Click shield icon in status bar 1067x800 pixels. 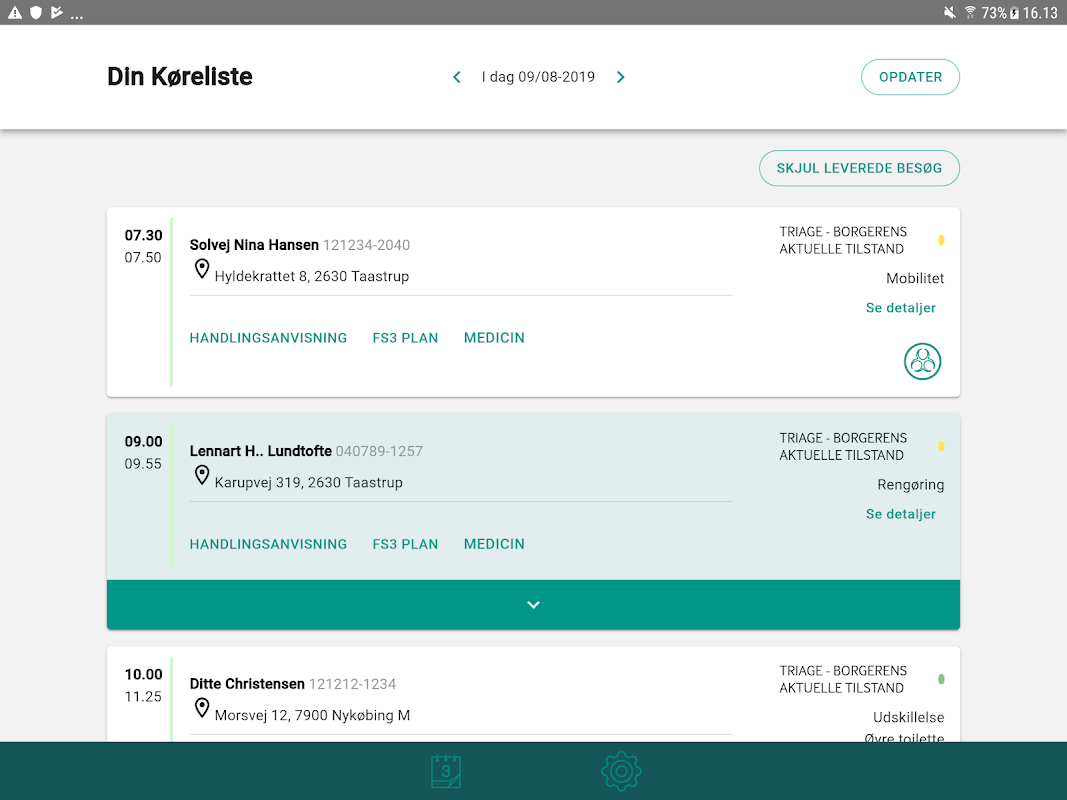pyautogui.click(x=36, y=12)
